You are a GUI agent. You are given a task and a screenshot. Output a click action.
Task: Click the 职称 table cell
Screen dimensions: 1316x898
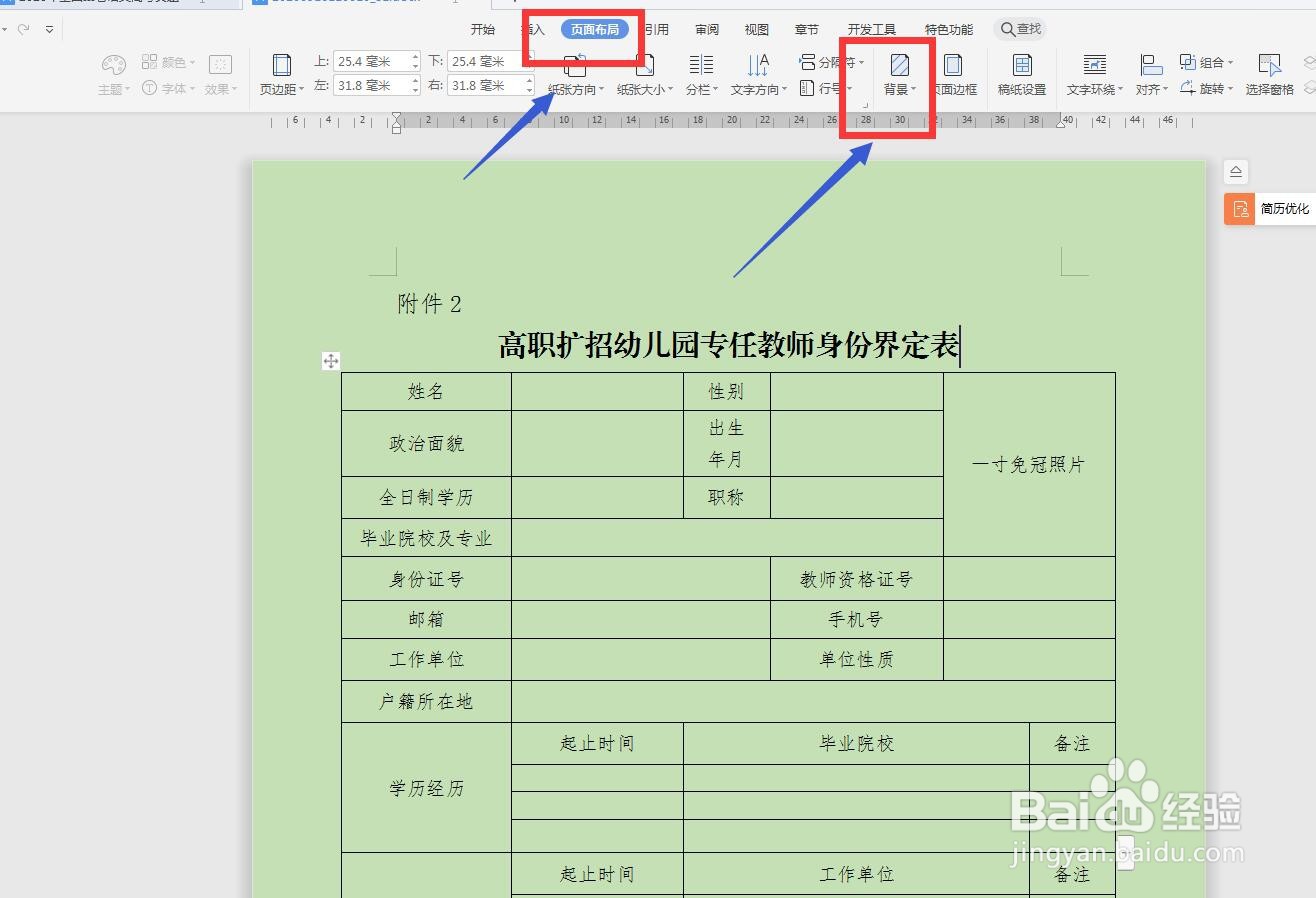coord(727,497)
